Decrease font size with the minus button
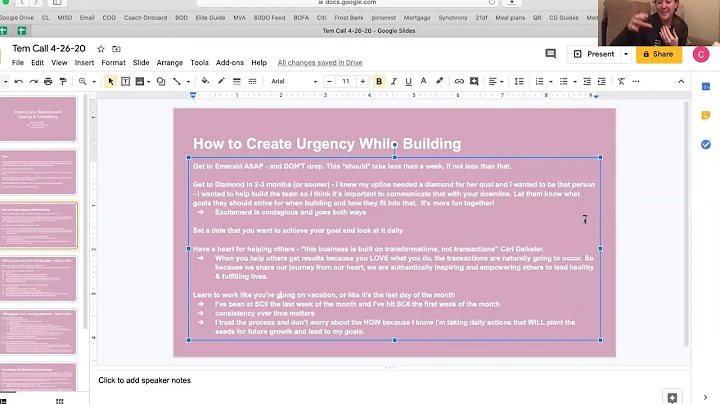 coord(329,81)
